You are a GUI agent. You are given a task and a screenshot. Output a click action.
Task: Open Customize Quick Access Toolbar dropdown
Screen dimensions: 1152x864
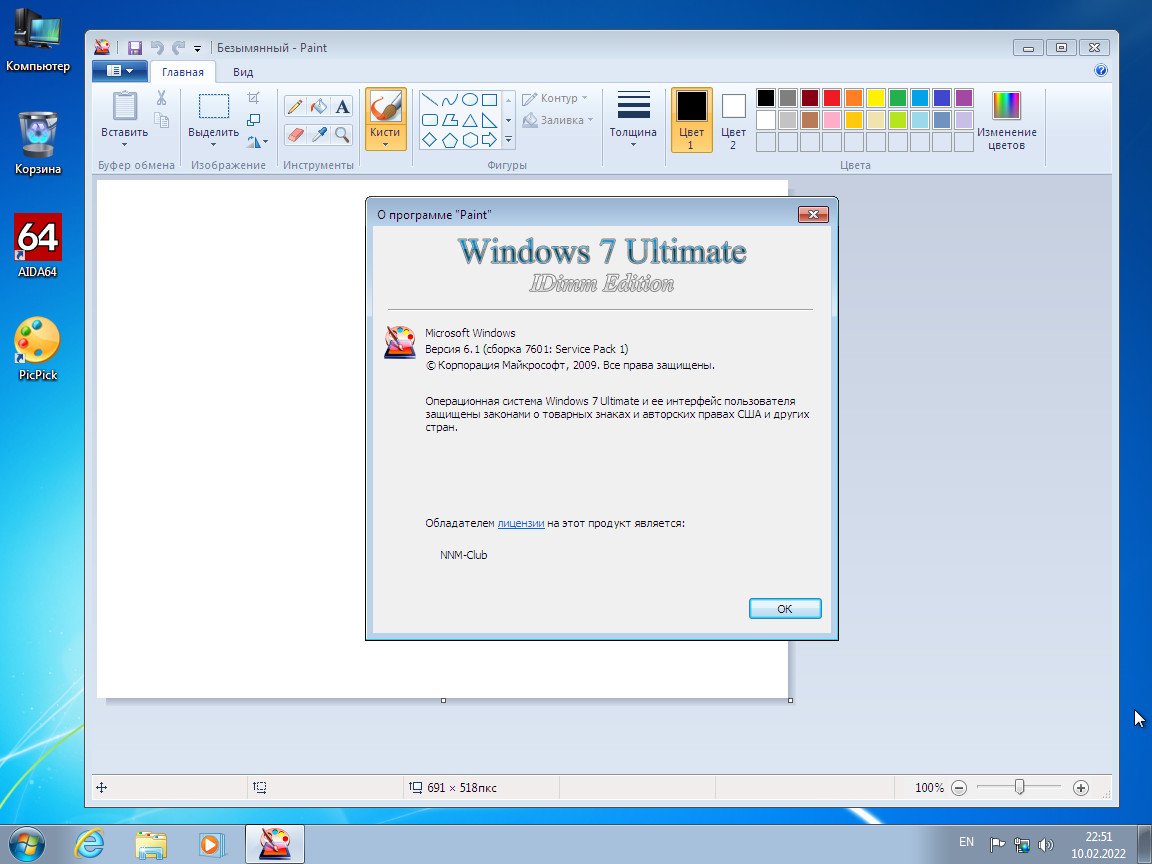(197, 48)
